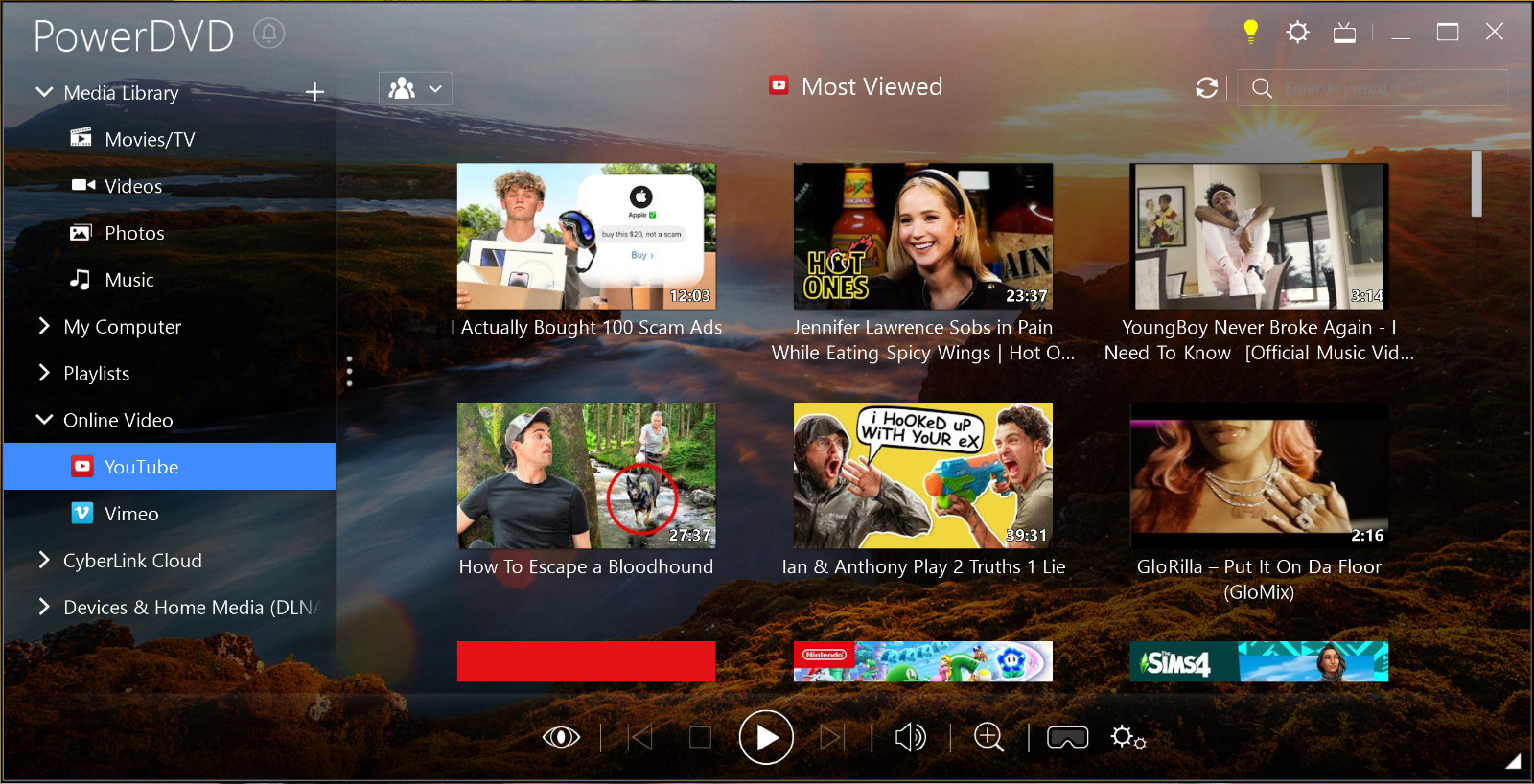1534x784 pixels.
Task: Expand Devices & Home Media node
Action: (44, 607)
